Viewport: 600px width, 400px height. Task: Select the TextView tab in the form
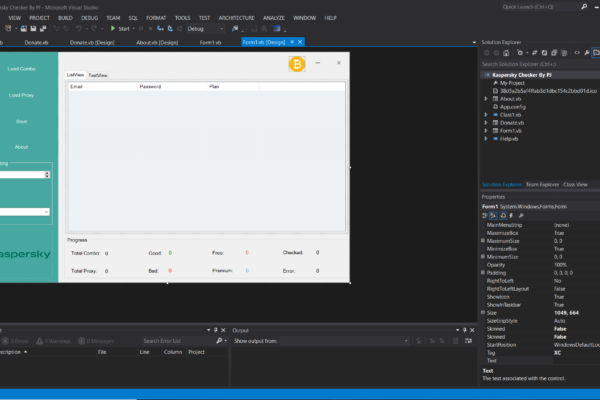(x=98, y=75)
